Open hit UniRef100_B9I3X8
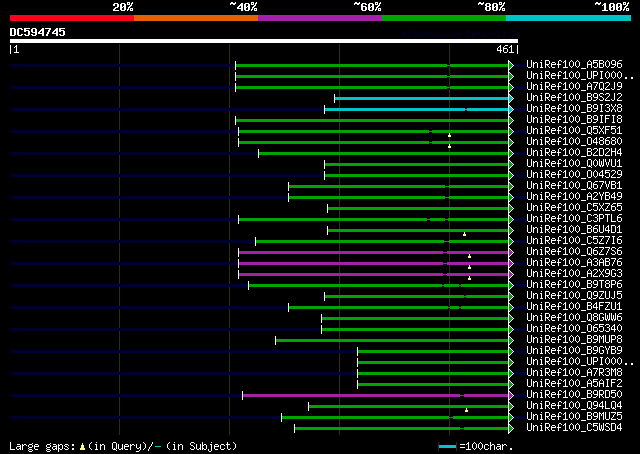This screenshot has height=454, width=640. coord(574,109)
